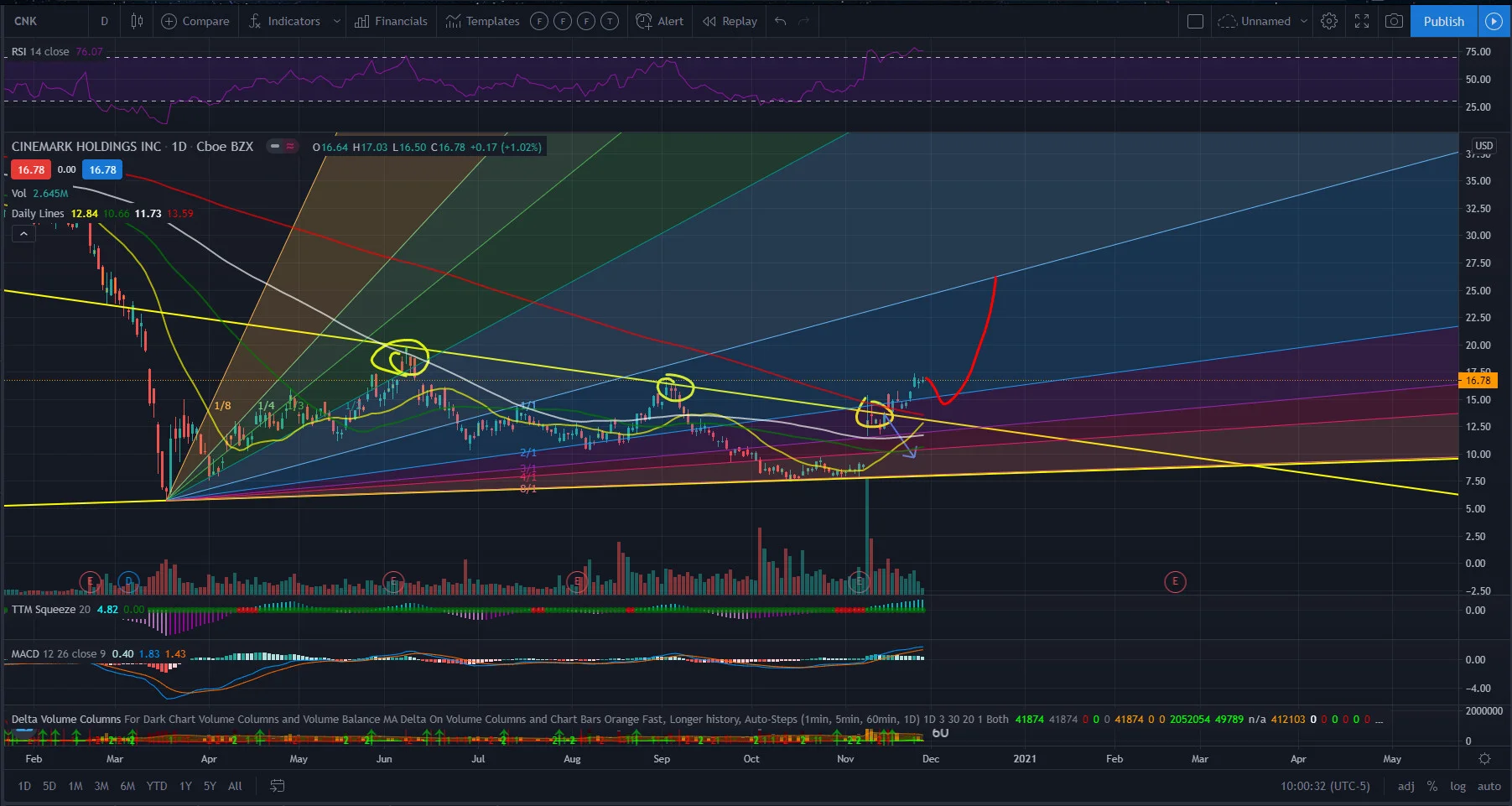Screen dimensions: 1512x806
Task: Open the Financials menu
Action: (391, 21)
